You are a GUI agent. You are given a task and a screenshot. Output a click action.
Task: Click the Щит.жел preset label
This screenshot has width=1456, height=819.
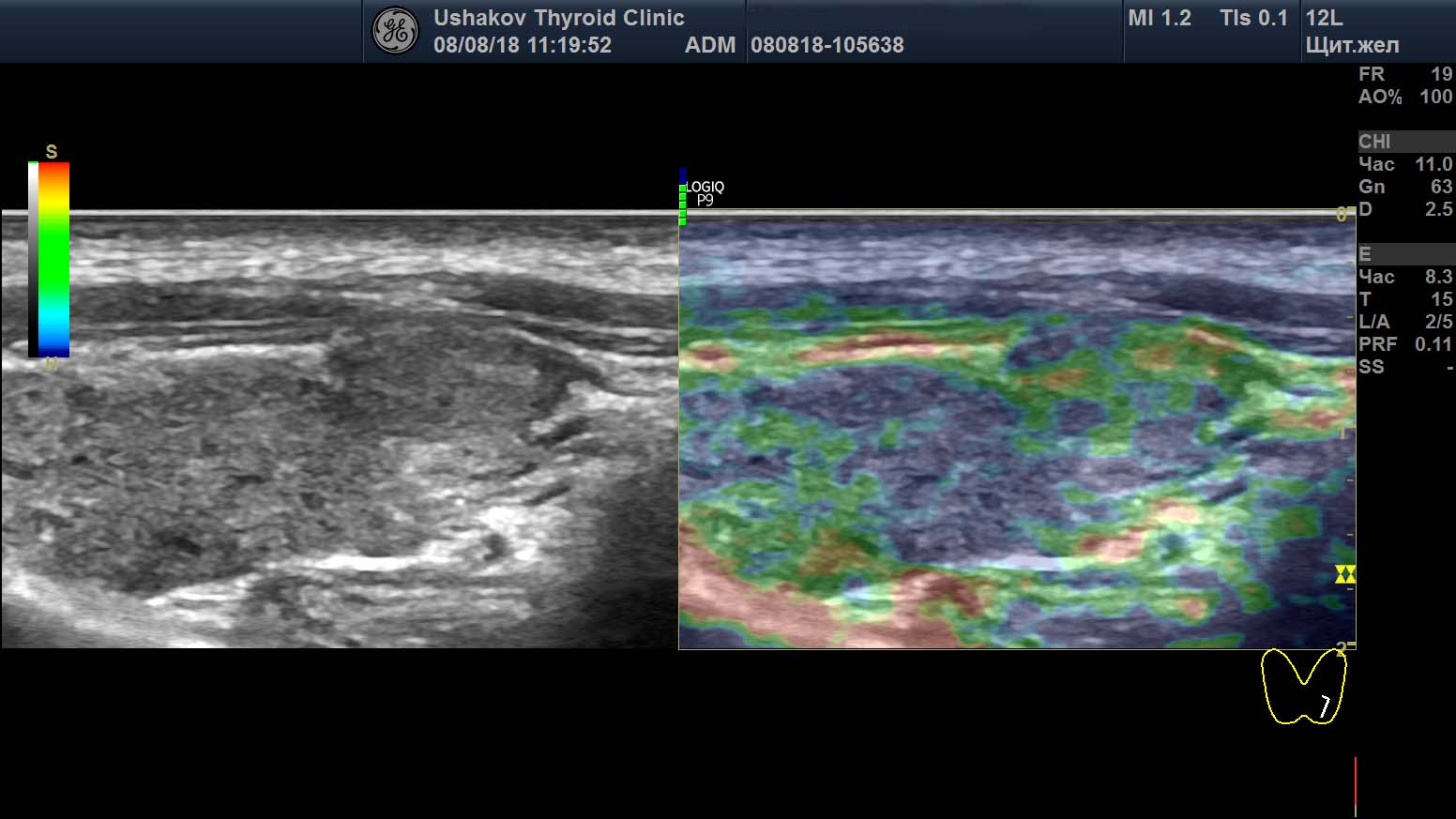point(1352,45)
